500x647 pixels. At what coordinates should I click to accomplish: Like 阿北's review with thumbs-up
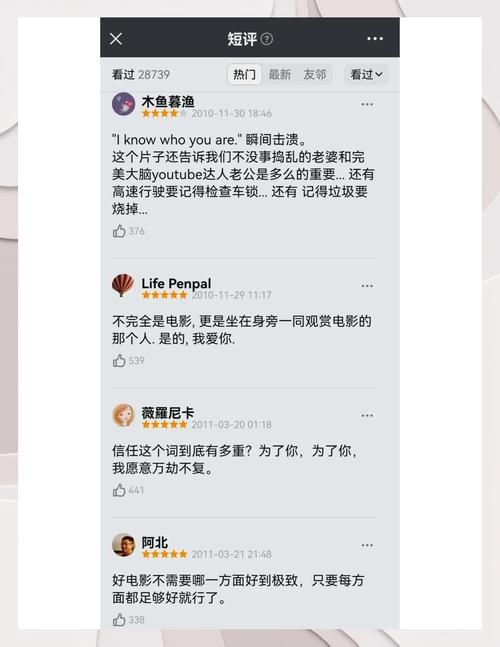(x=119, y=620)
